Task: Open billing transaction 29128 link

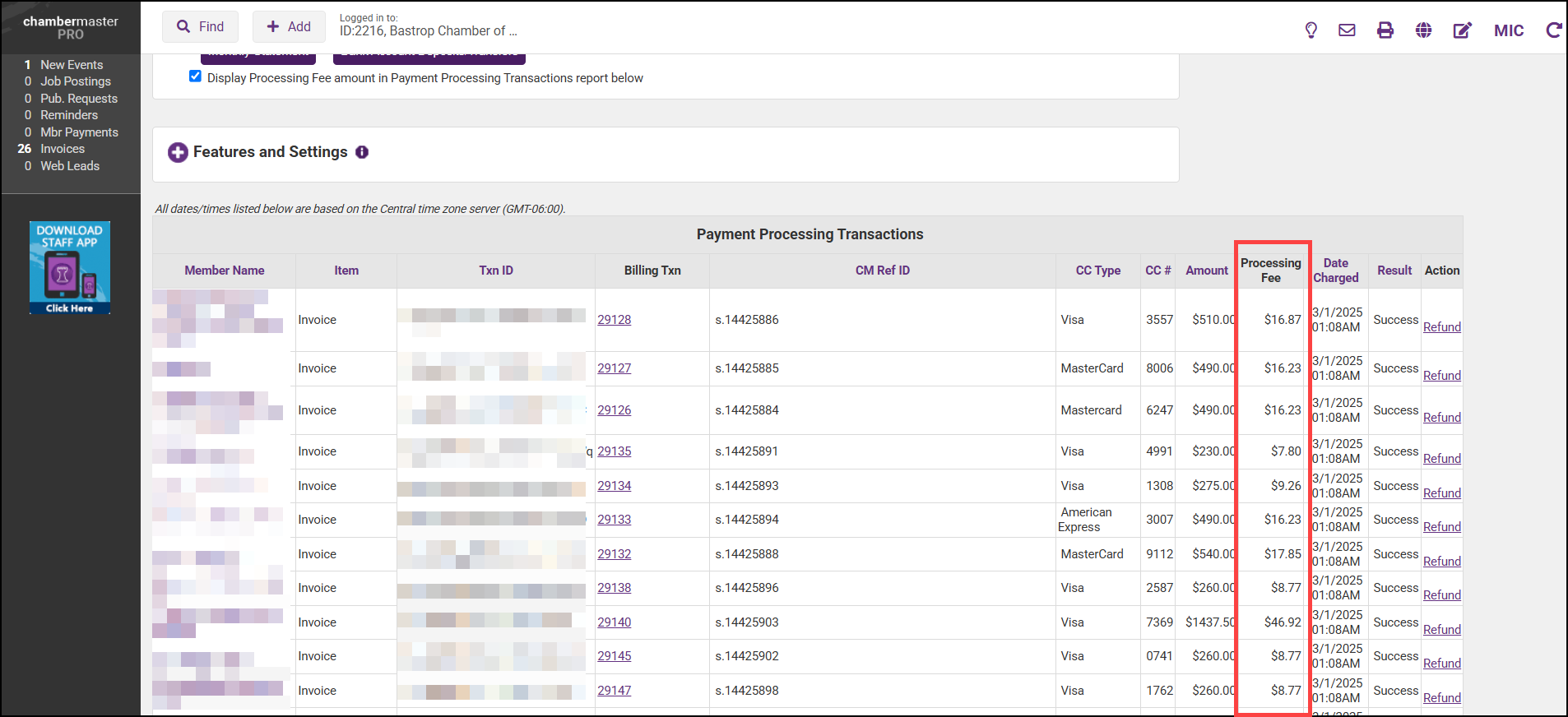Action: click(614, 320)
